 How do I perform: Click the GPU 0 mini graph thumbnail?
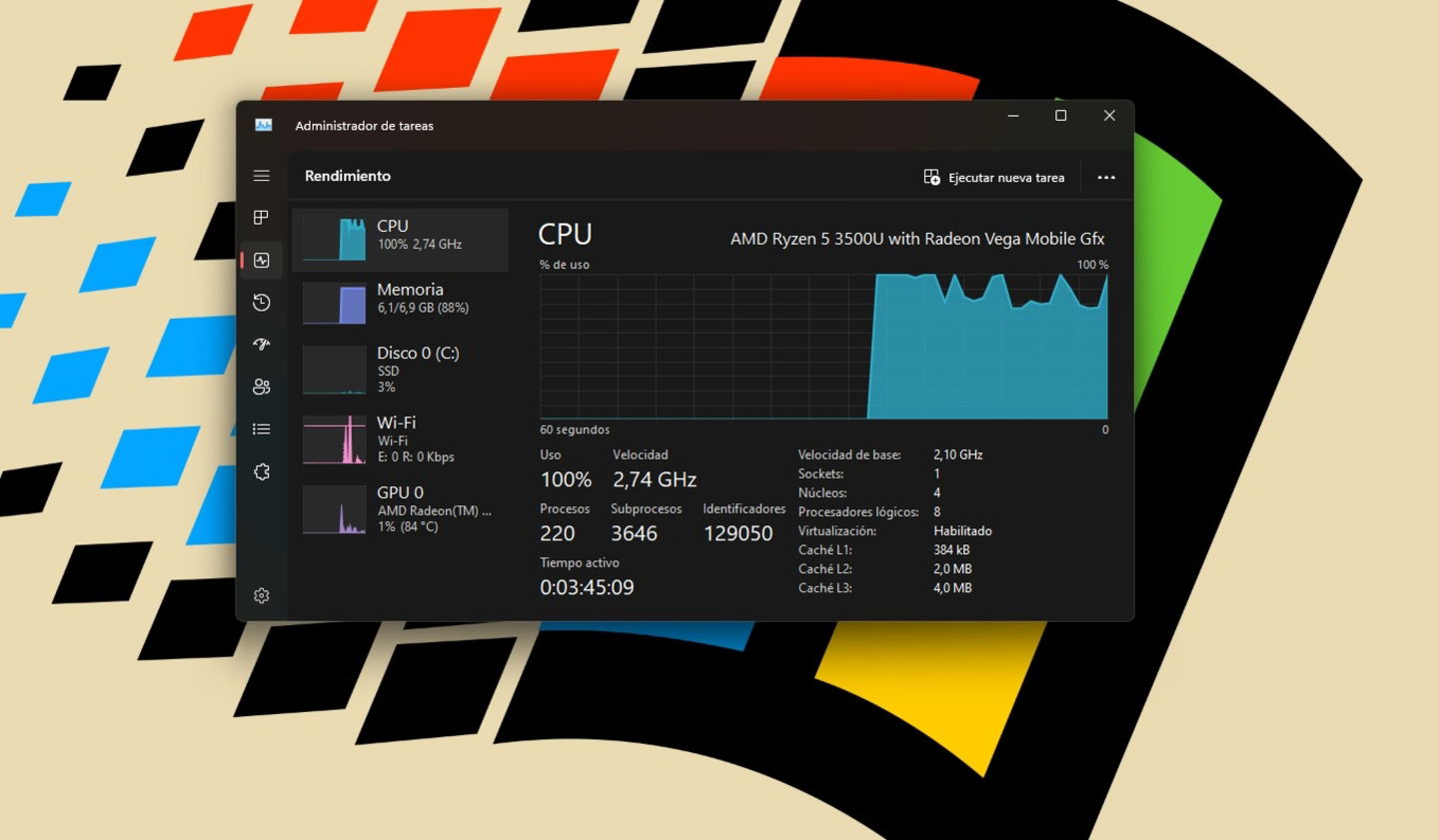334,509
